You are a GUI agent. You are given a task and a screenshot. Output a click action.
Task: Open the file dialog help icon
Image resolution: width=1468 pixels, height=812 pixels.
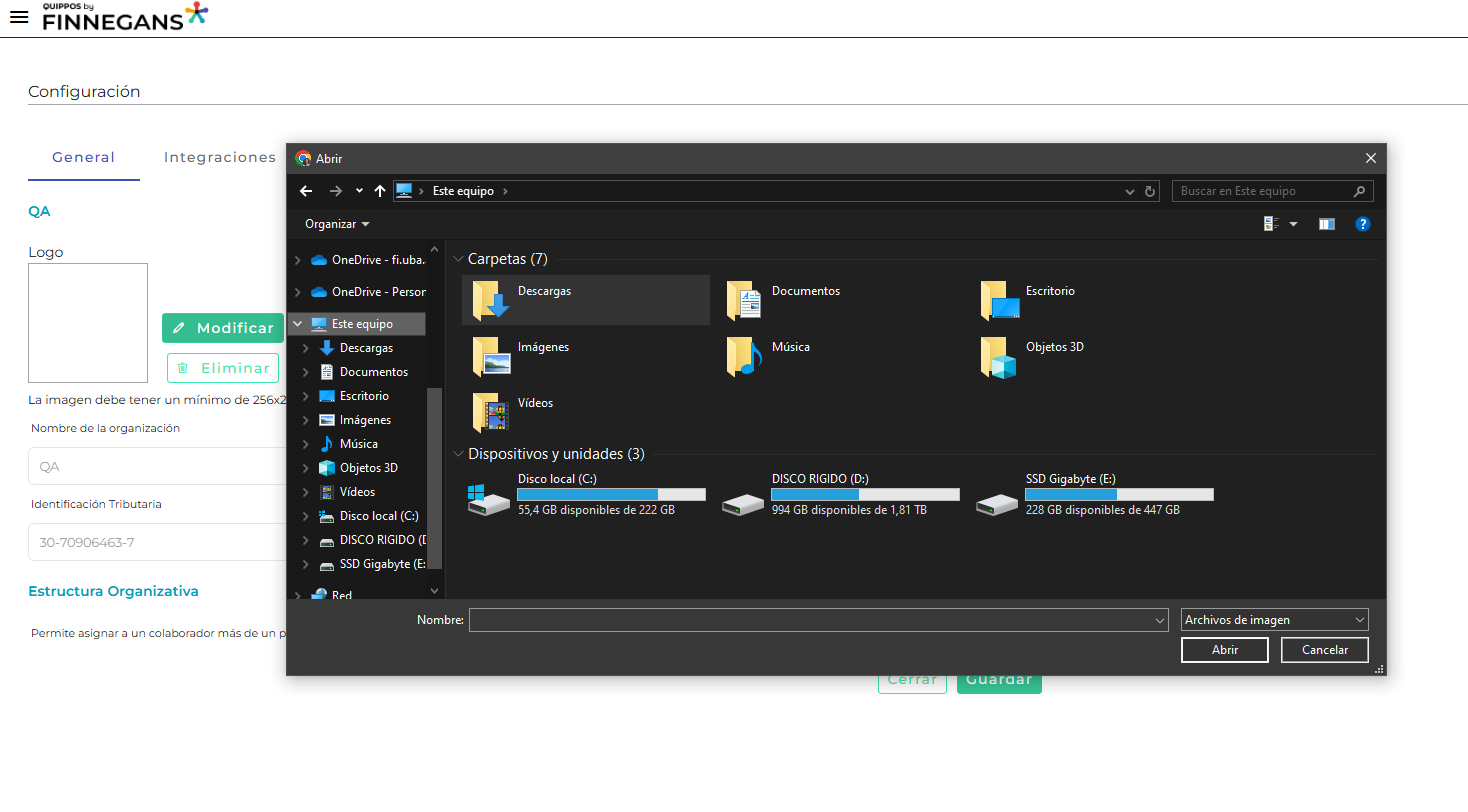tap(1362, 224)
